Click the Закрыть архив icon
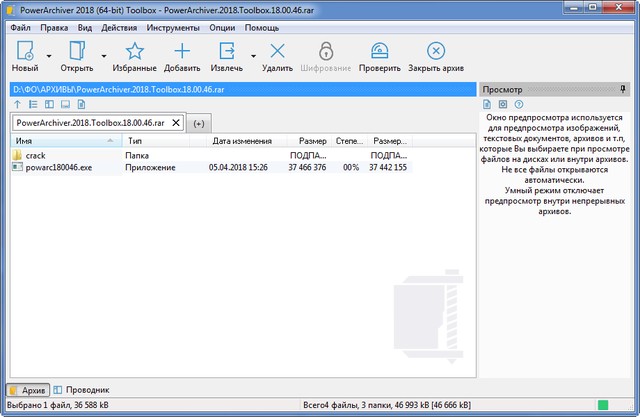The height and width of the screenshot is (417, 640). tap(436, 51)
